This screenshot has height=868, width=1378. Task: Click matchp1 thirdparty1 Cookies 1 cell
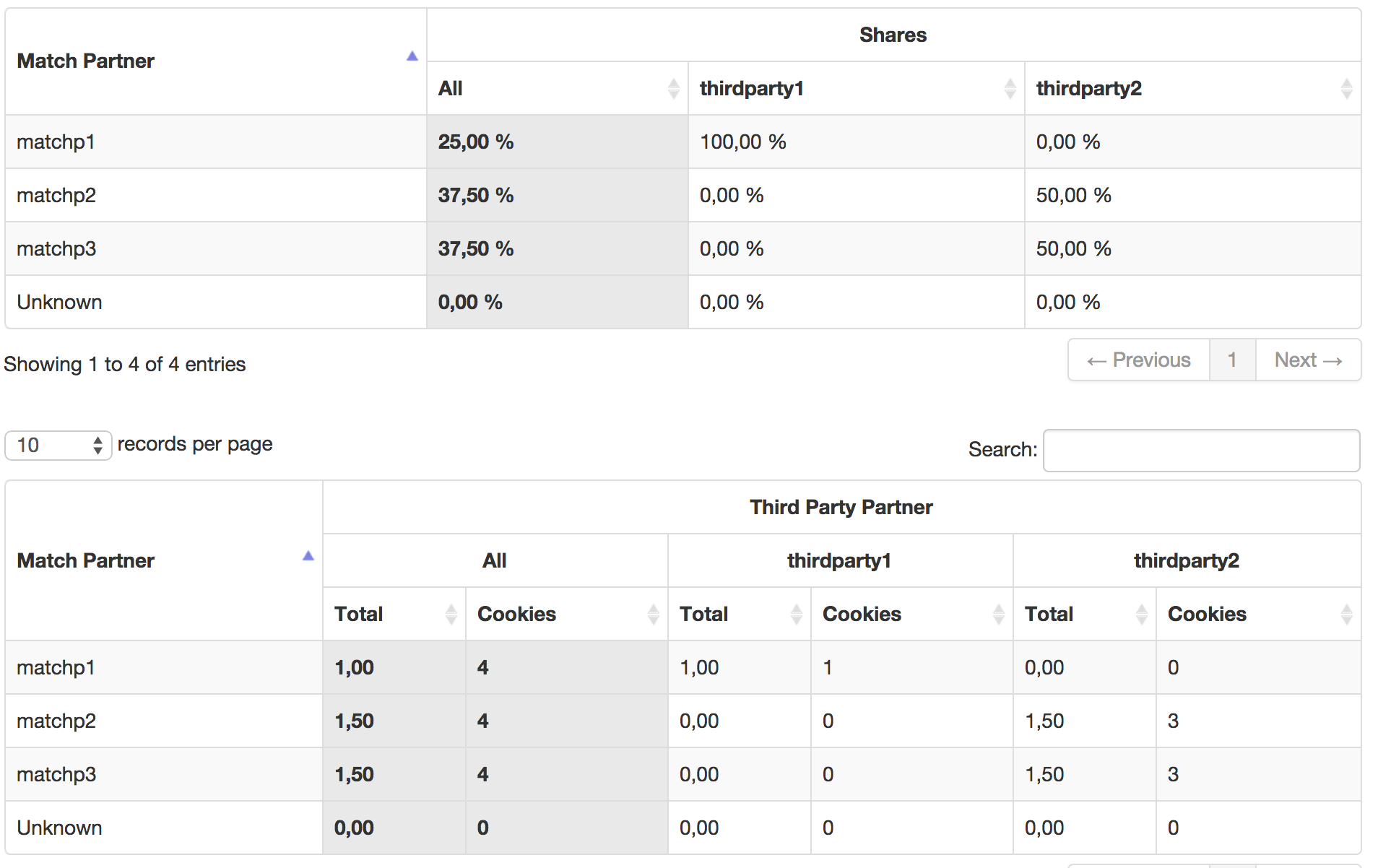(x=912, y=667)
